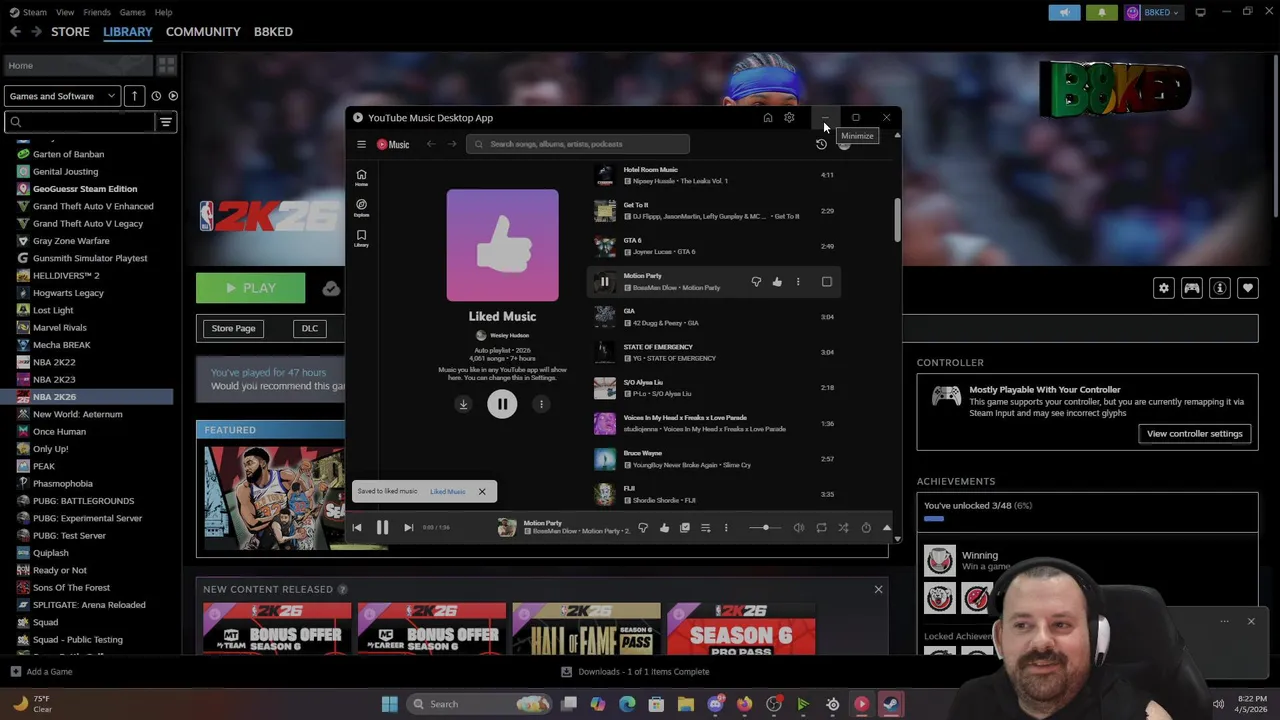Open three-dot menu on Motion Party row
The width and height of the screenshot is (1280, 720).
[x=798, y=282]
